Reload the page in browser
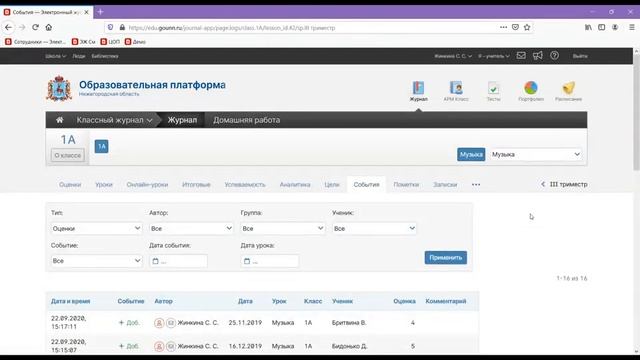 click(35, 27)
